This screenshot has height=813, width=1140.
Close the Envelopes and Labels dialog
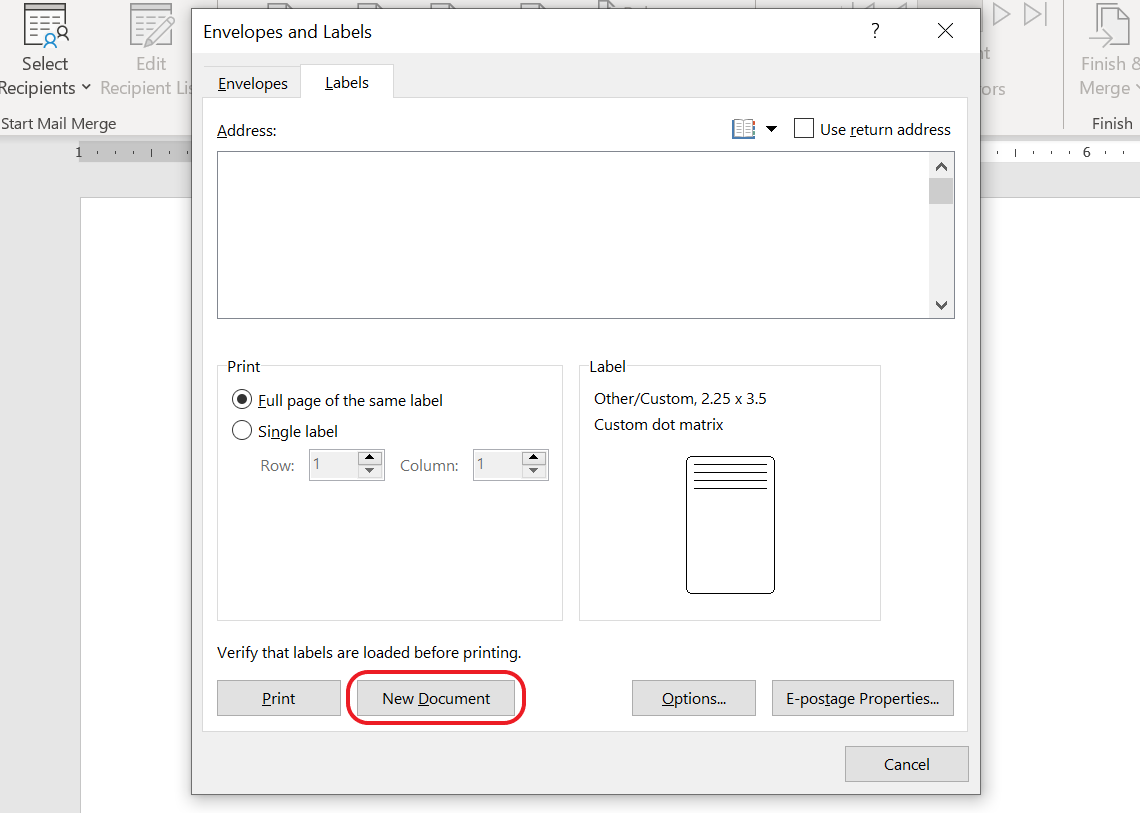pos(945,31)
